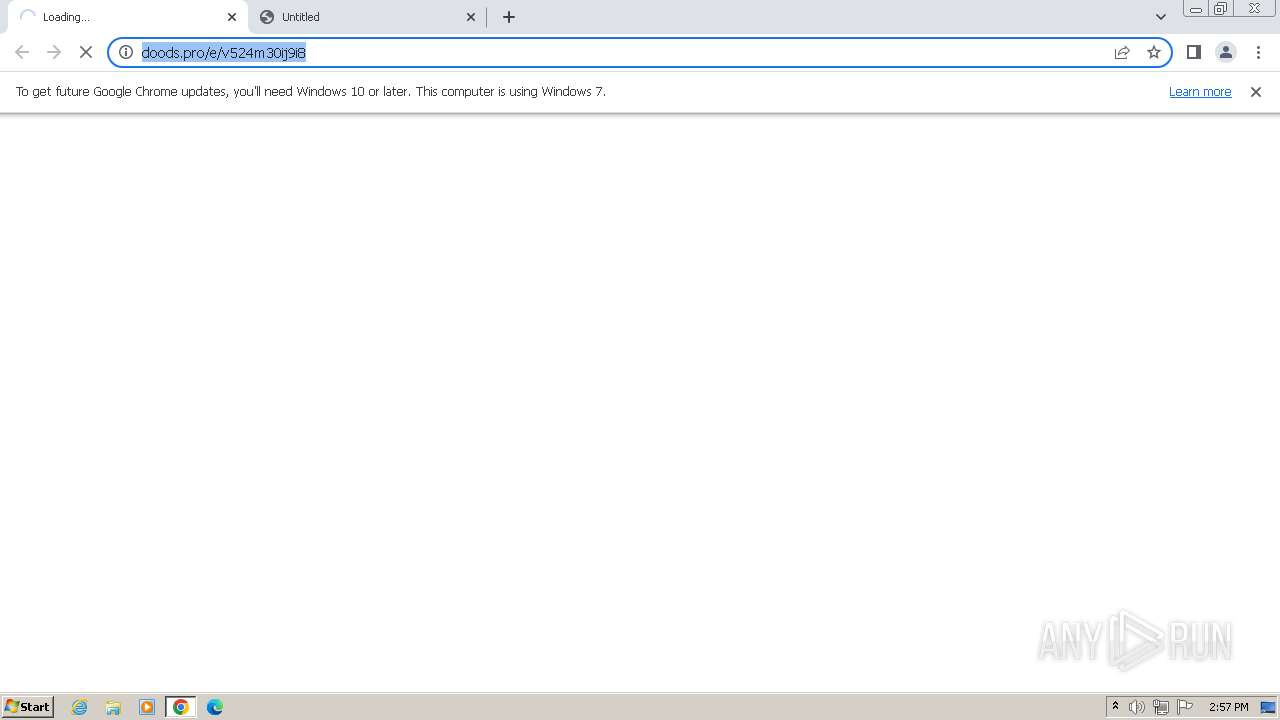
Task: Go back to the previous page
Action: [x=22, y=52]
